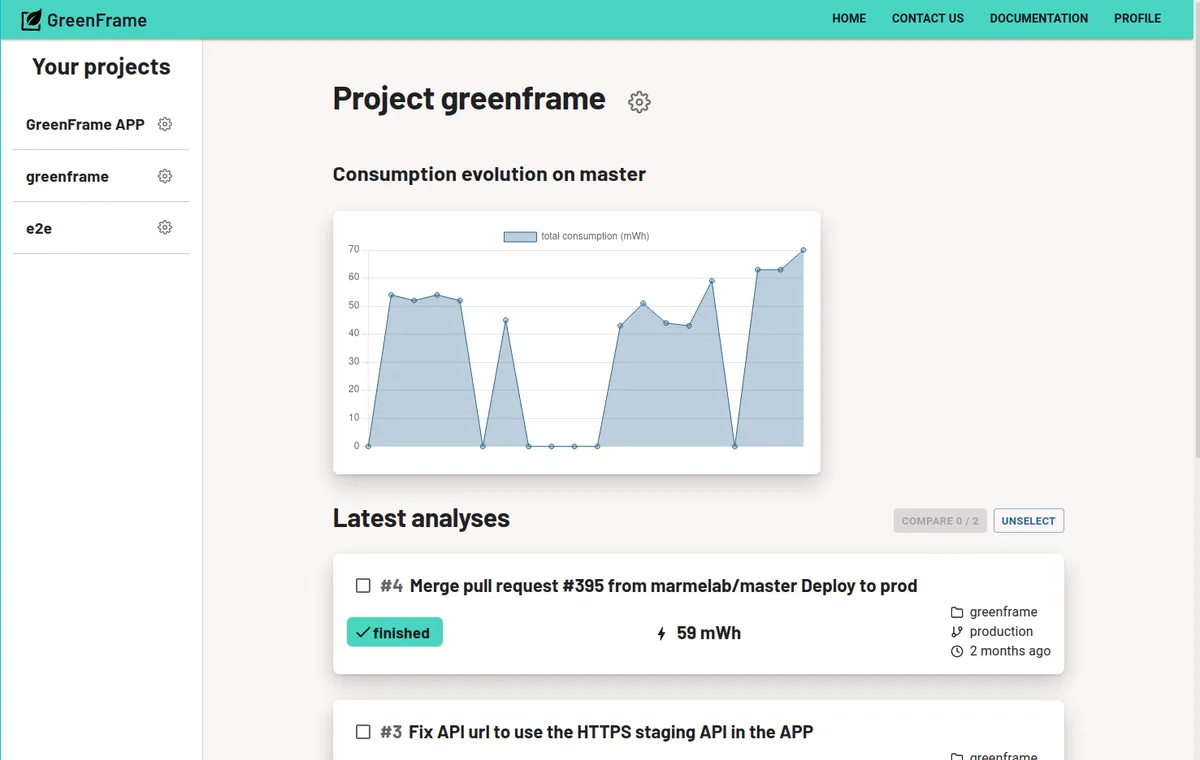Go to the Home navigation item
This screenshot has height=760, width=1200.
click(848, 18)
